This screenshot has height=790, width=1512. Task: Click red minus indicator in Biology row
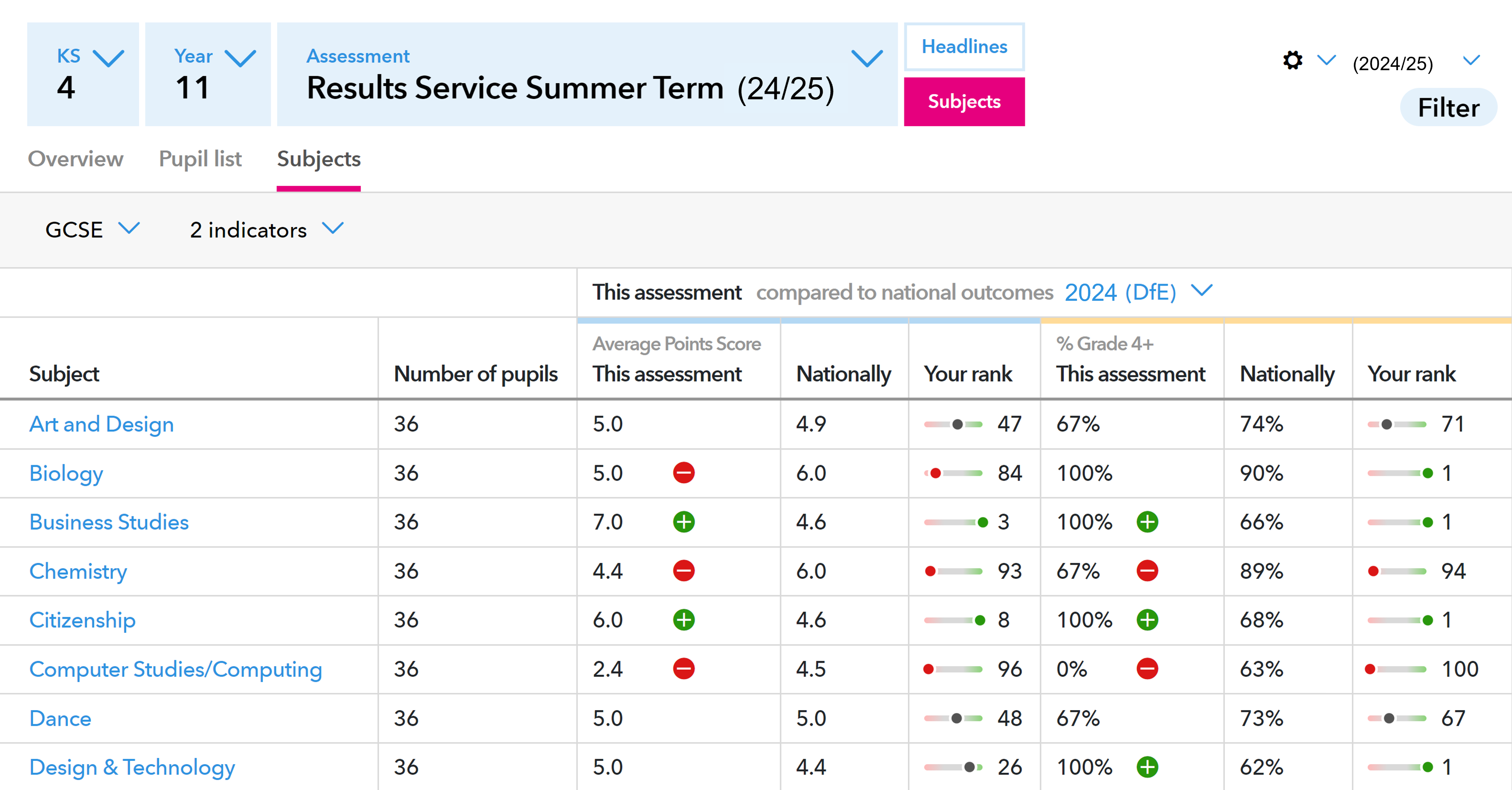684,473
